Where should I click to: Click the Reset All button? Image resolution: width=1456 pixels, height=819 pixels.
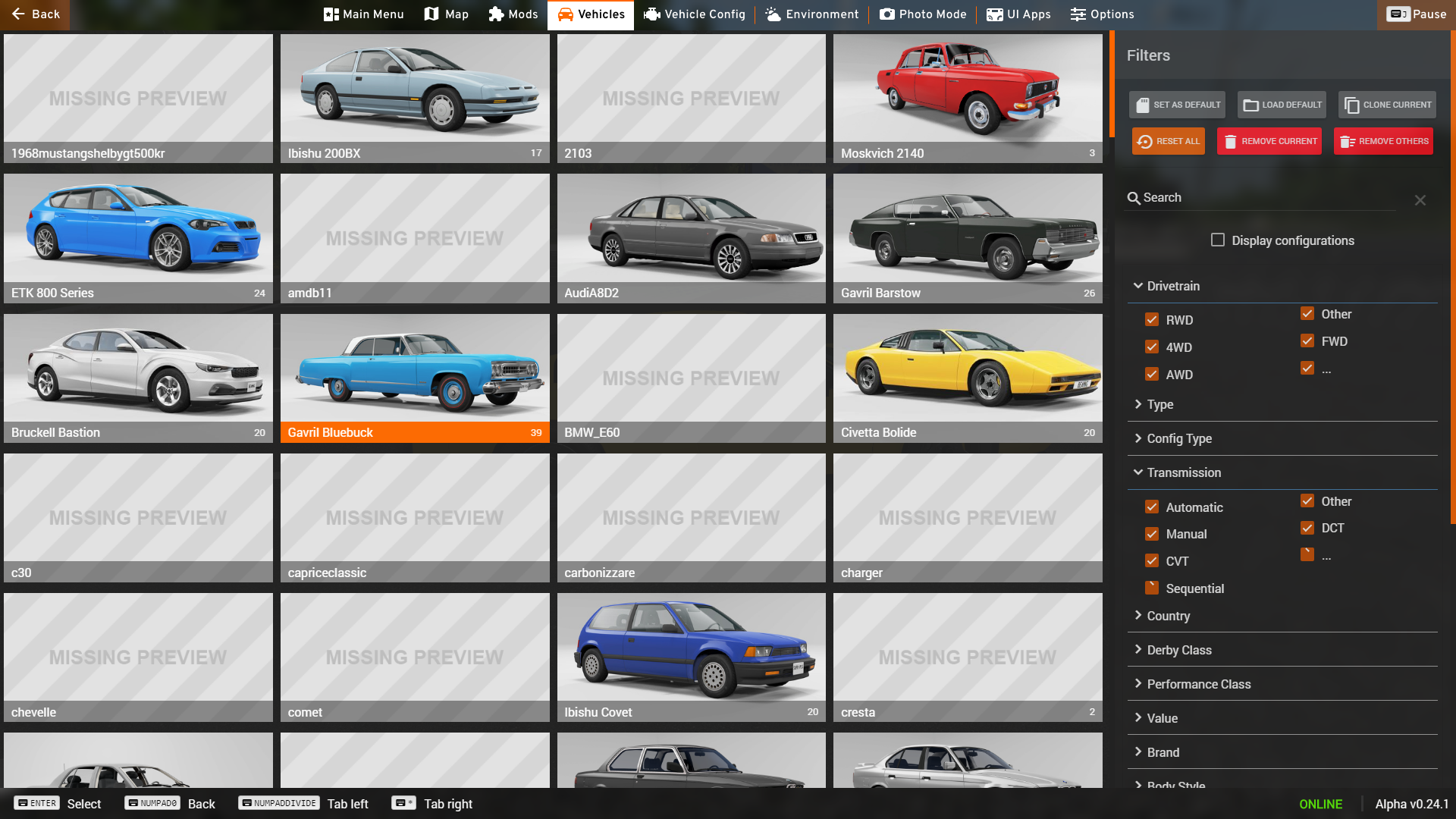tap(1169, 141)
